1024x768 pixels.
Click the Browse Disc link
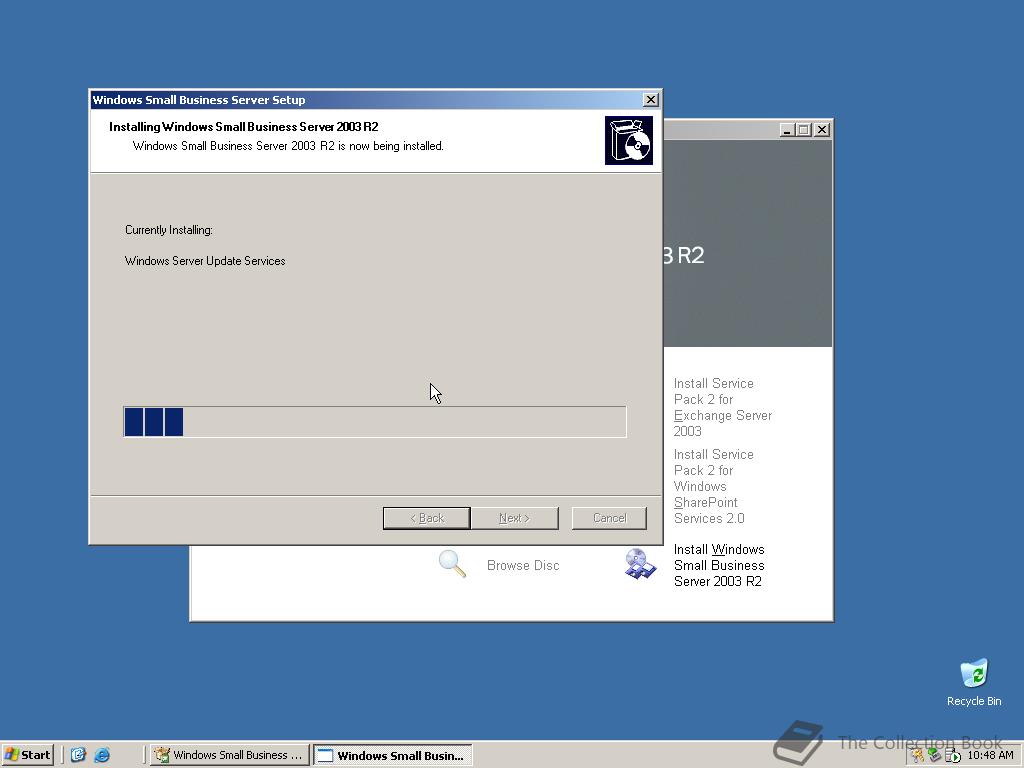point(523,566)
